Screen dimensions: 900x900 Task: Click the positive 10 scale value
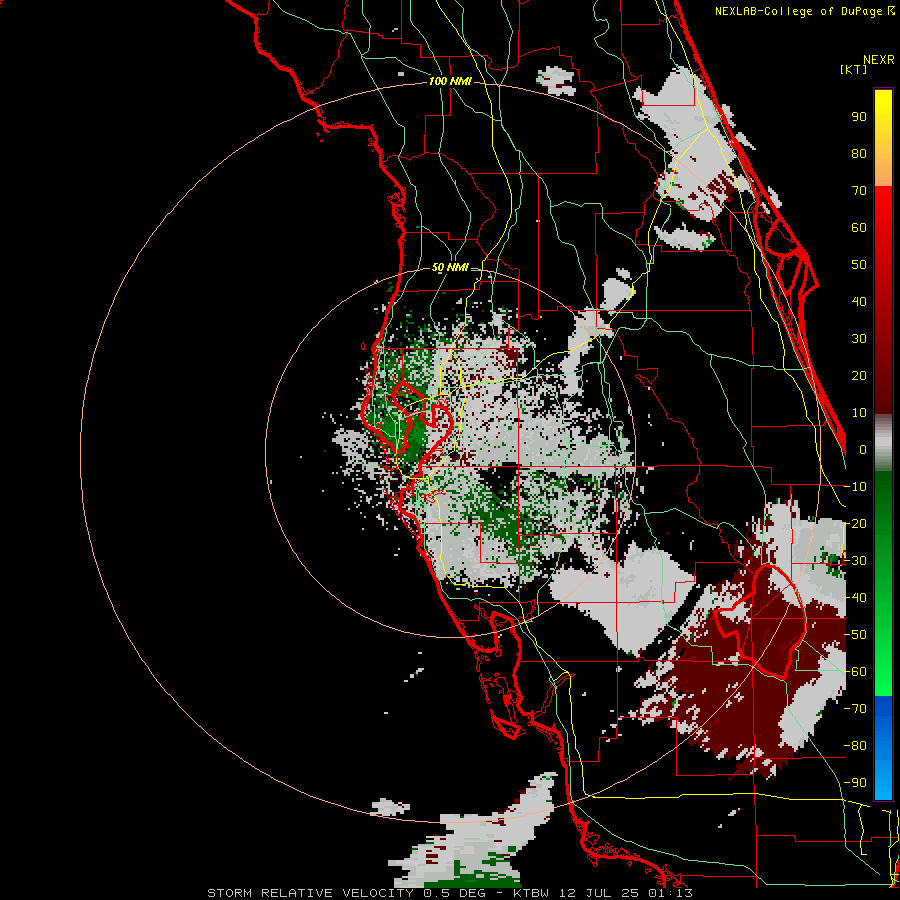tap(859, 413)
